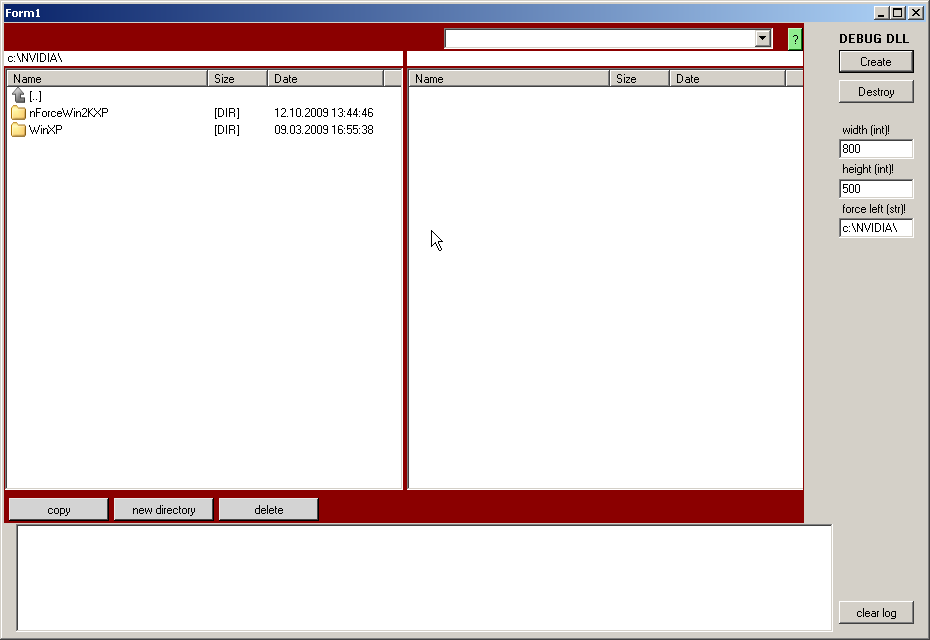
Task: Click the new directory button
Action: [x=164, y=510]
